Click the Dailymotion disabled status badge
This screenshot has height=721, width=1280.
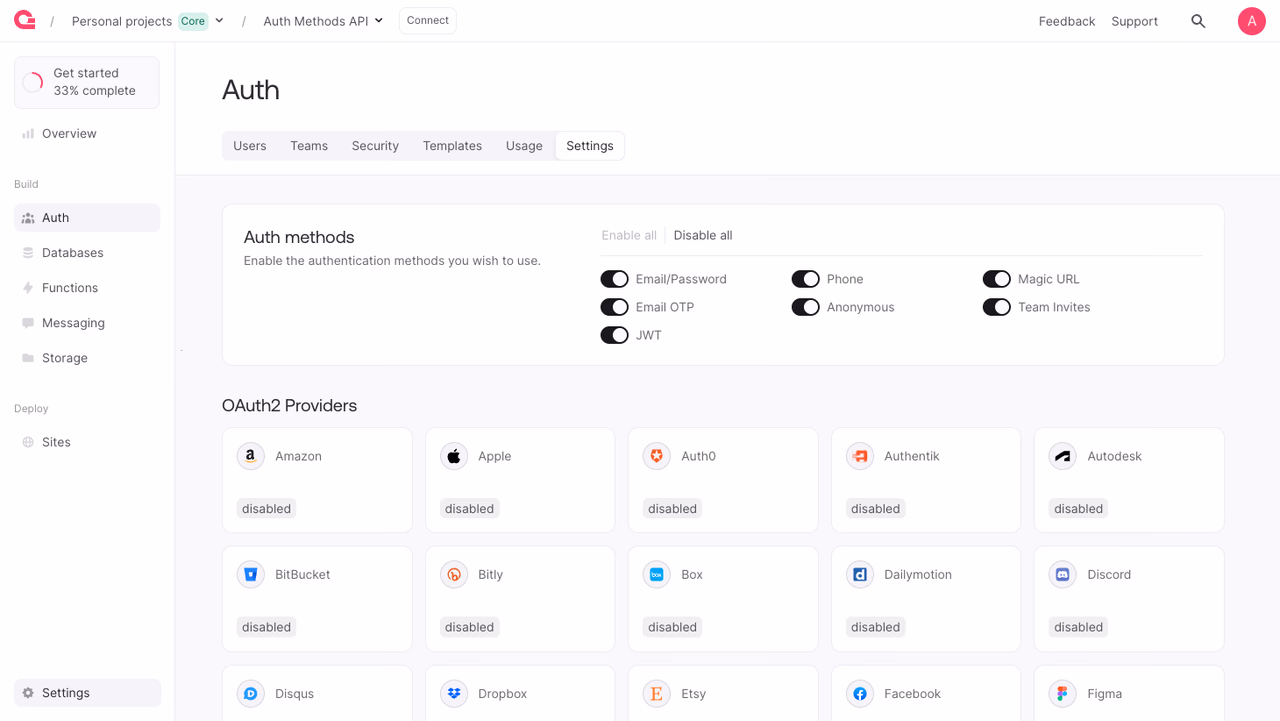coord(876,628)
